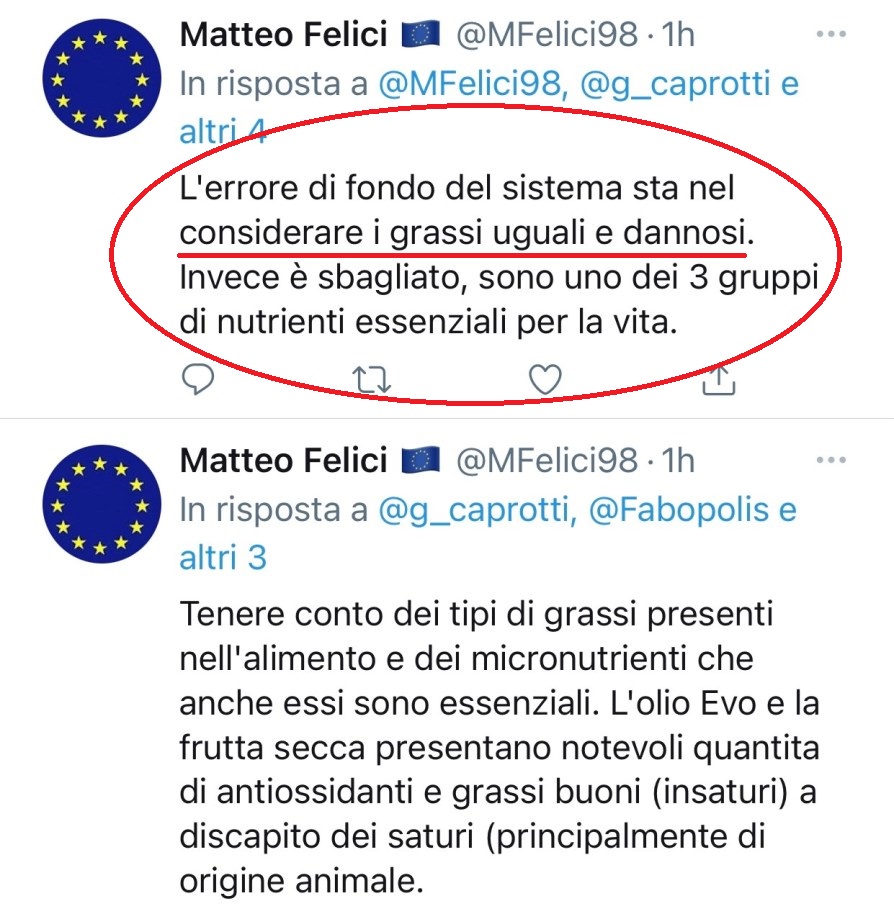Open more options for the first tweet
This screenshot has height=919, width=894.
click(832, 35)
